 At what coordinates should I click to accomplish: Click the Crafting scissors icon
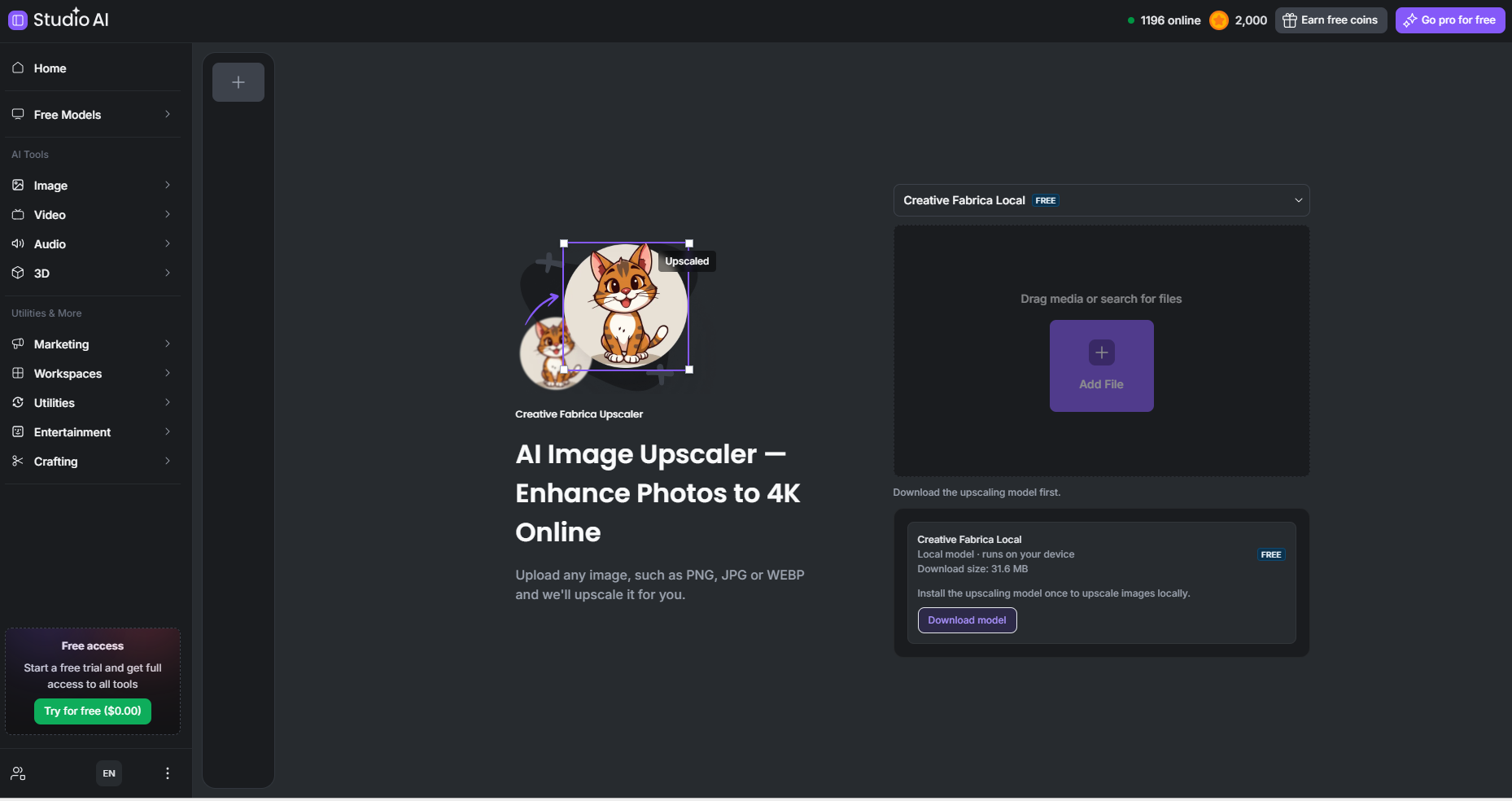coord(18,461)
